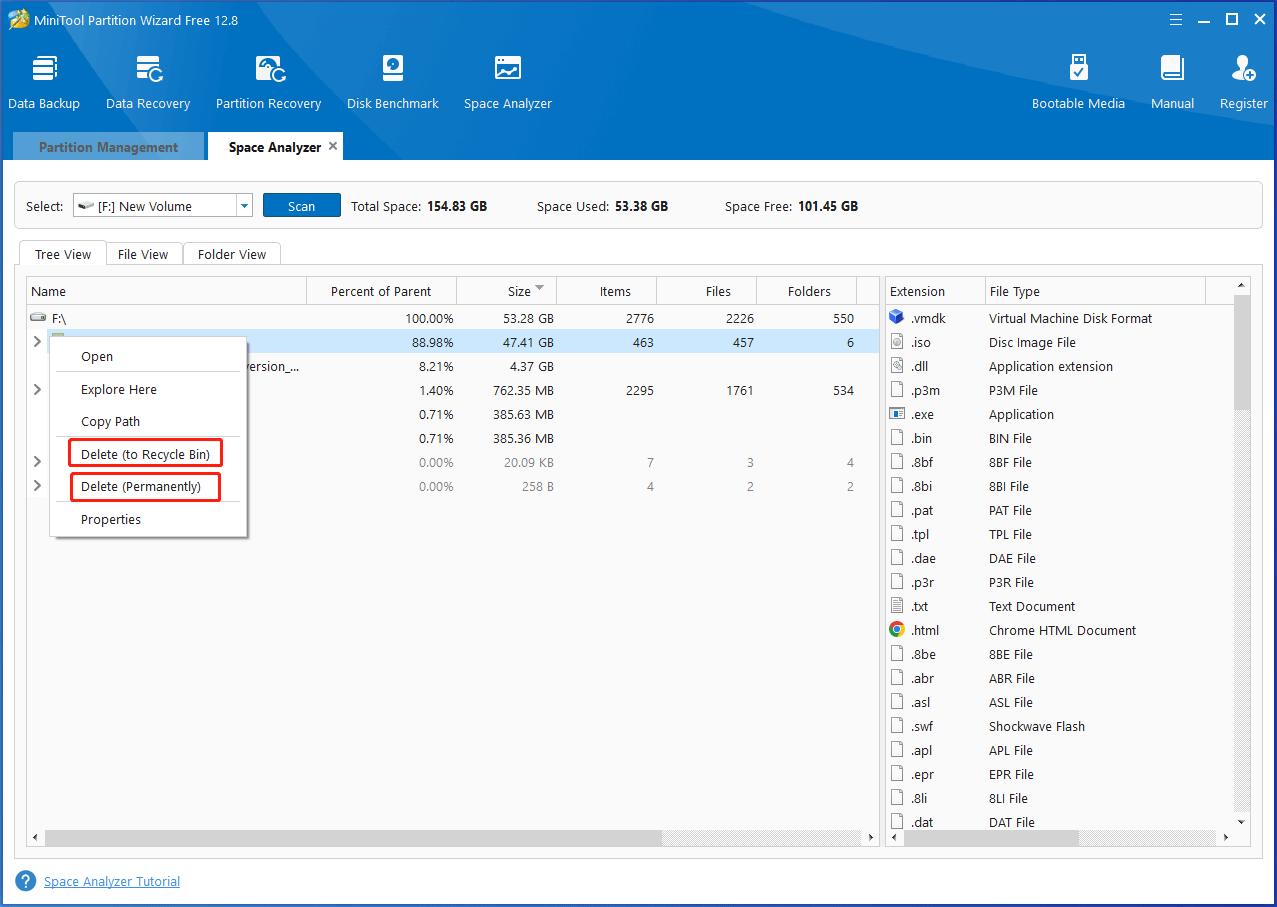1277x907 pixels.
Task: Select the Virtual Machine Disk Format row
Action: pos(1060,318)
